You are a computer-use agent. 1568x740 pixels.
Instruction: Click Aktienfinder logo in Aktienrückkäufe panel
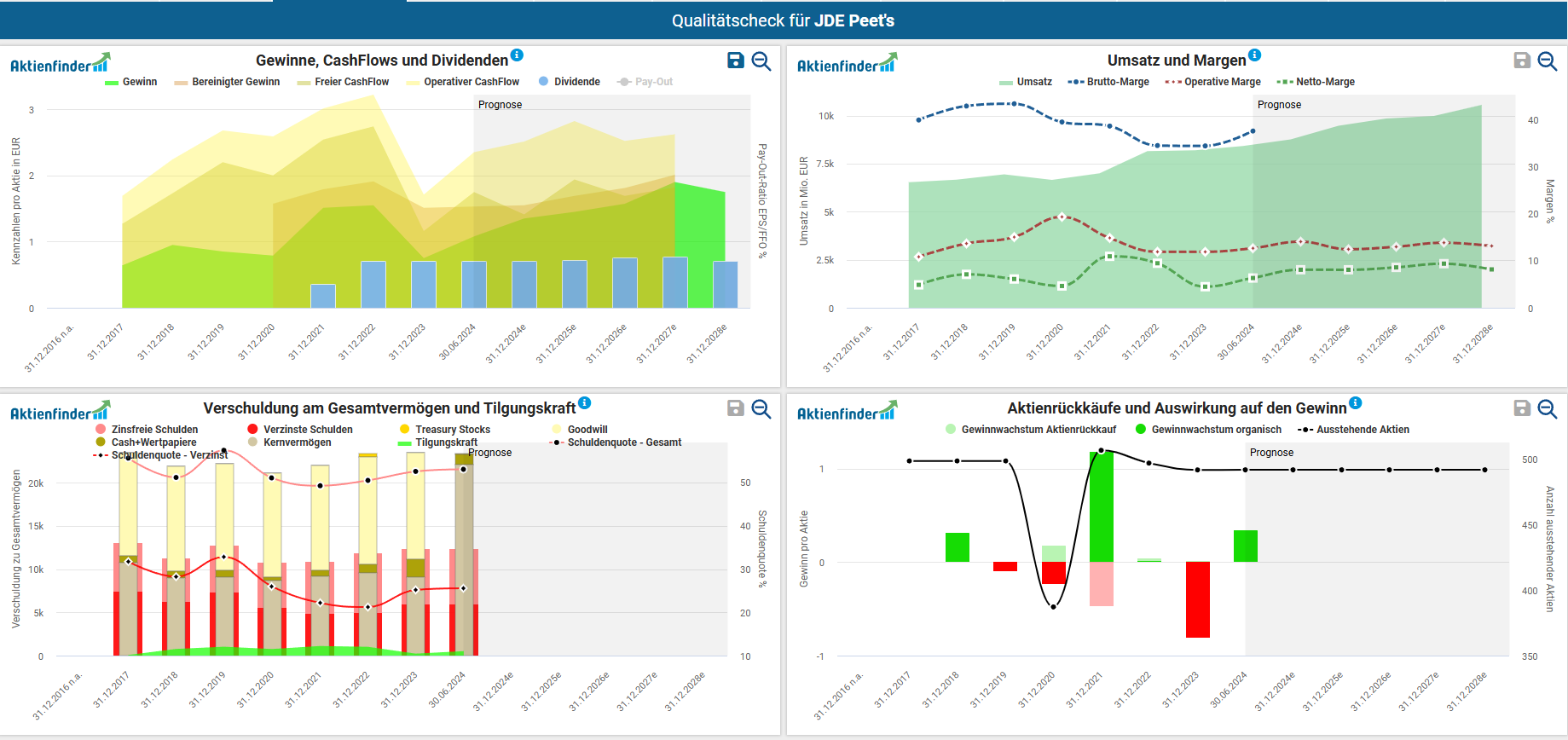(x=847, y=412)
